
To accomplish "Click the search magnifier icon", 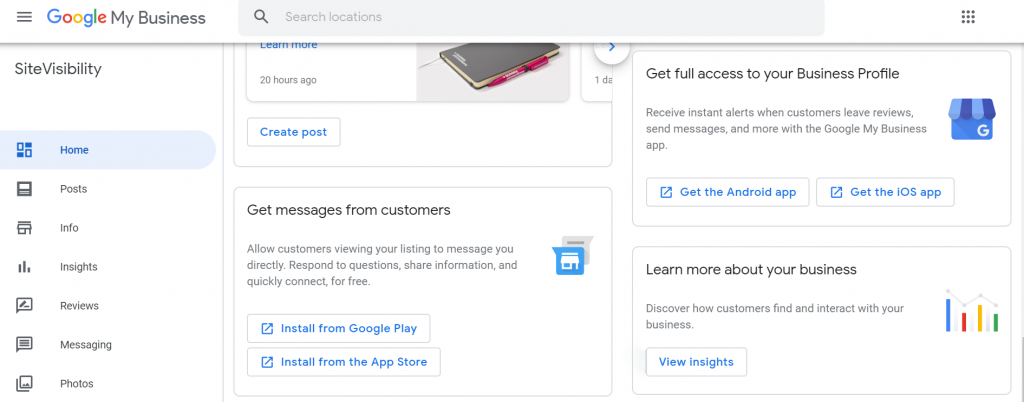I will click(262, 17).
